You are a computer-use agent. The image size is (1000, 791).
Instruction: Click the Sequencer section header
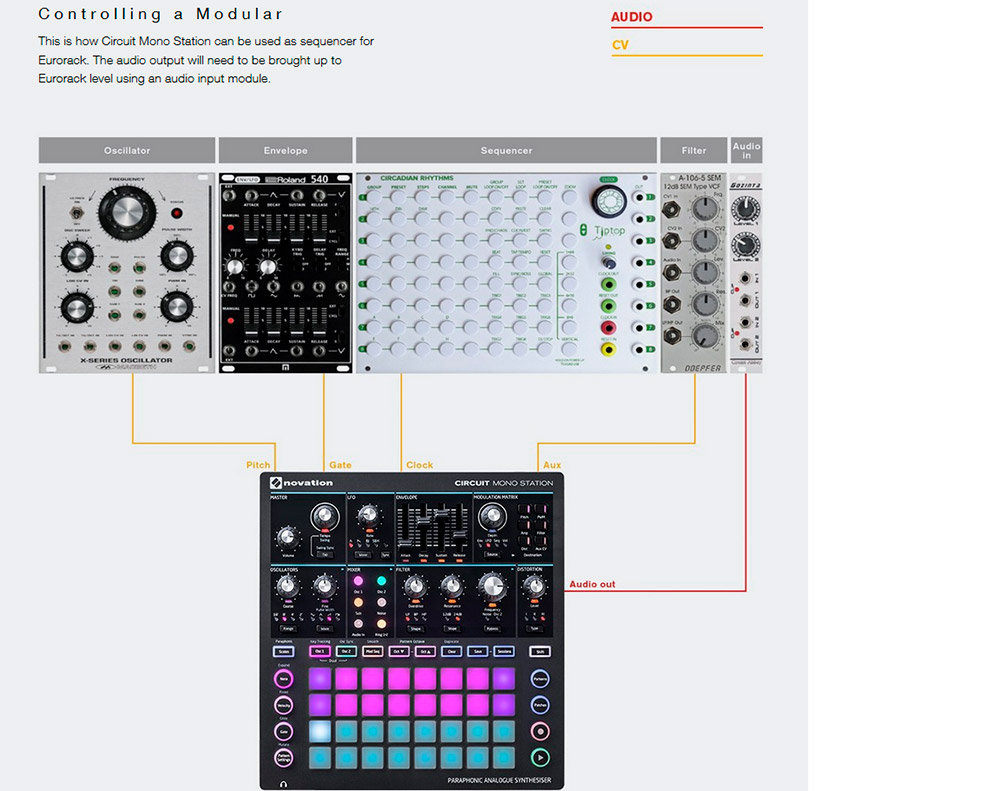coord(505,150)
